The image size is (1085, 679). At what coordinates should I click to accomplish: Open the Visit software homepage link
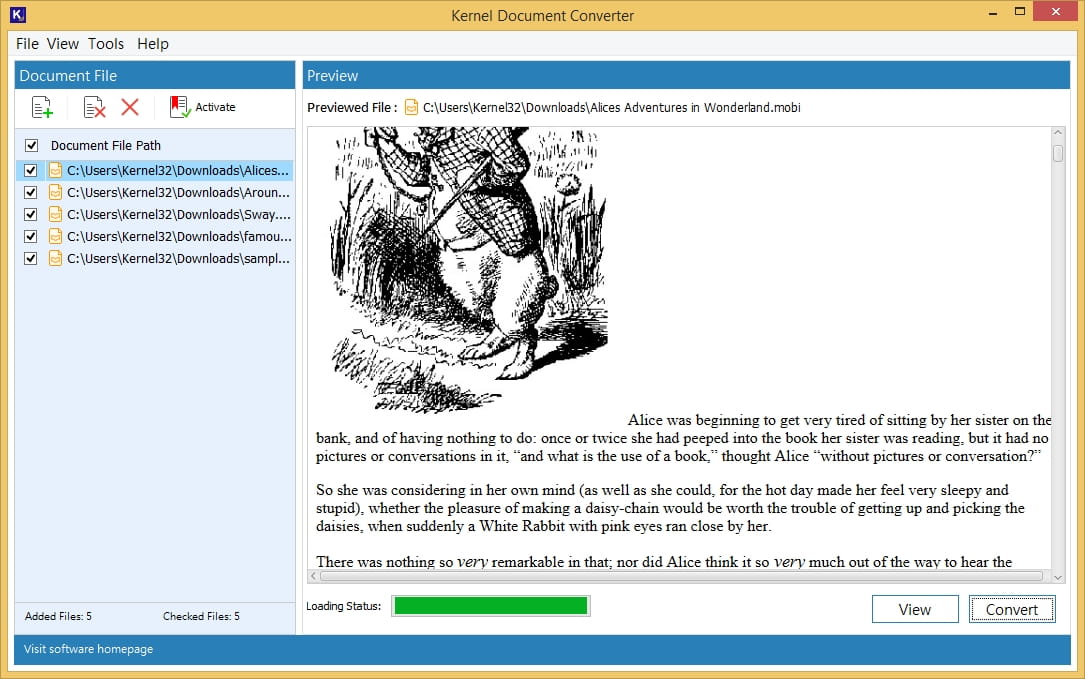[x=89, y=649]
